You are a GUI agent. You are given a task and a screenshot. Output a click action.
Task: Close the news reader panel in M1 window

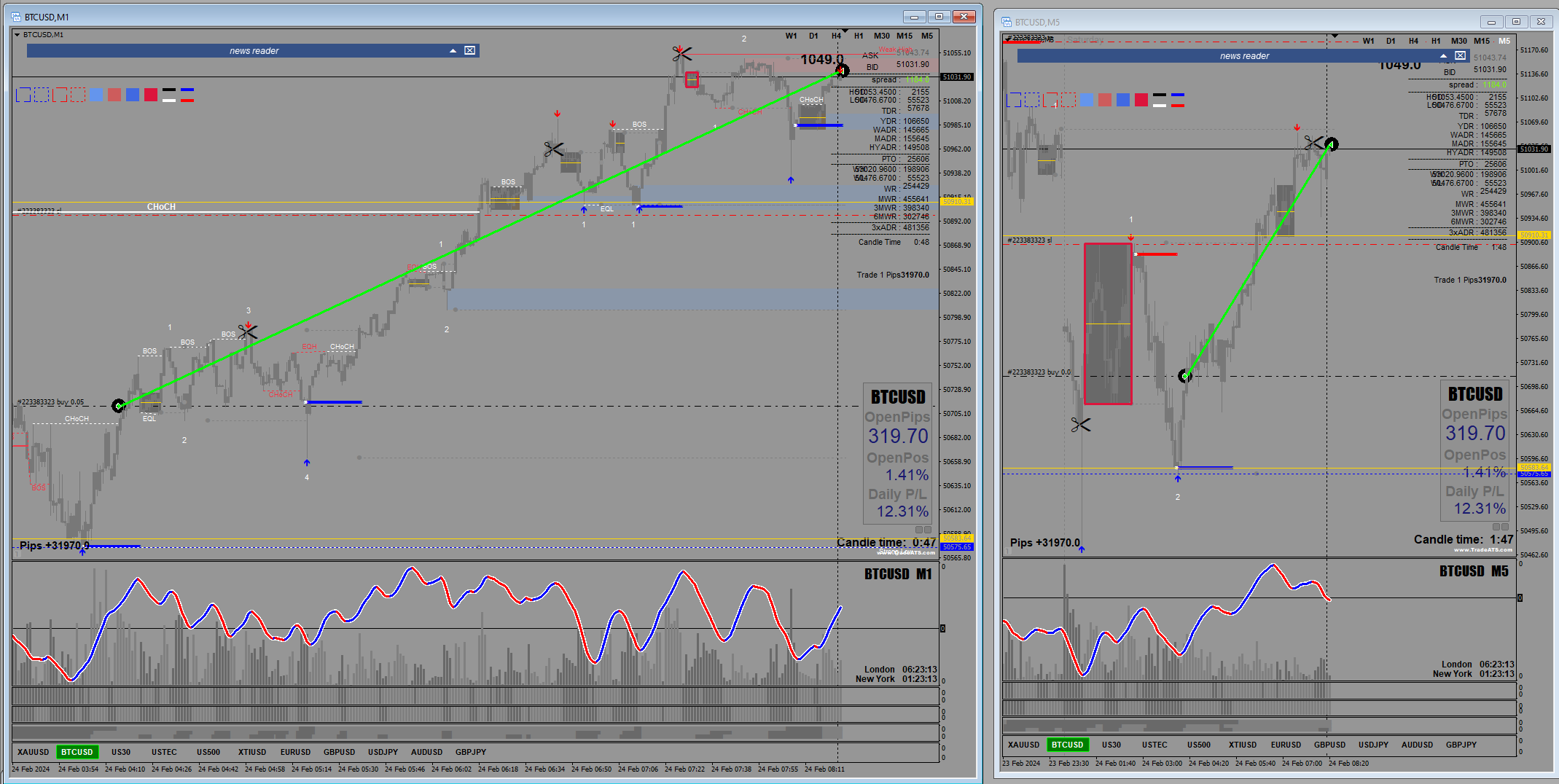(x=470, y=50)
